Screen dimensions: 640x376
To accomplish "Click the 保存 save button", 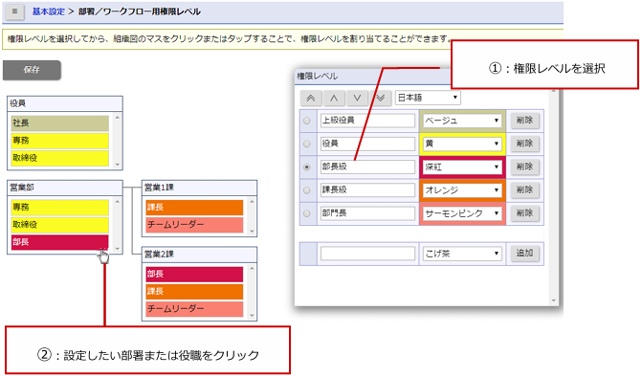I will click(x=32, y=70).
